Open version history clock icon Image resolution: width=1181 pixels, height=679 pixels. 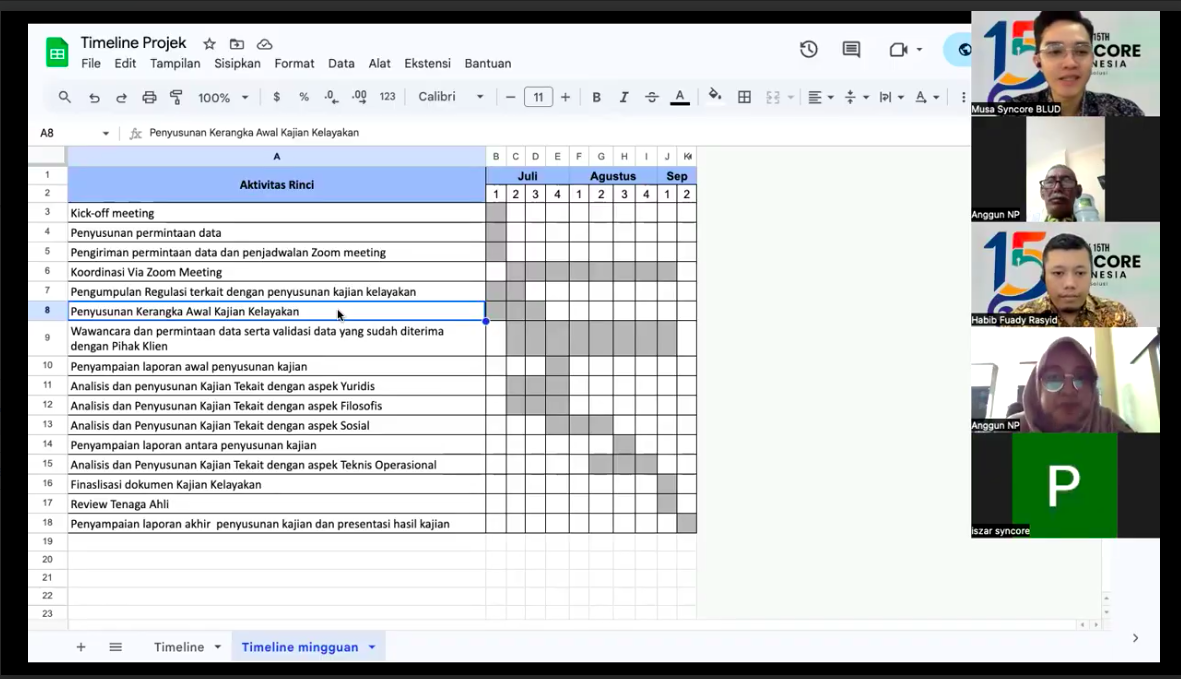tap(808, 50)
